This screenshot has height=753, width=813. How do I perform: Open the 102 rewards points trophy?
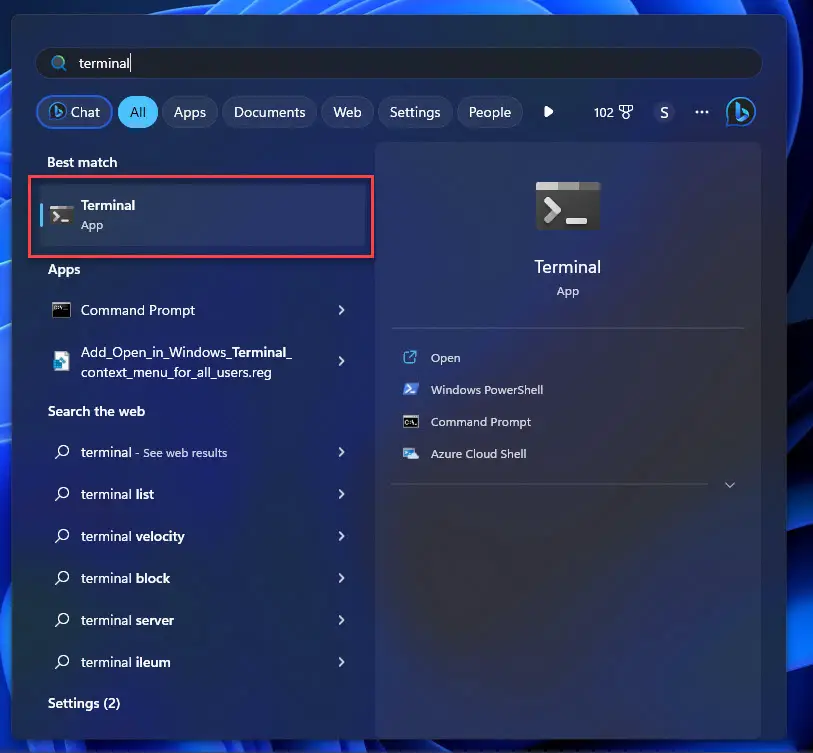(x=613, y=112)
